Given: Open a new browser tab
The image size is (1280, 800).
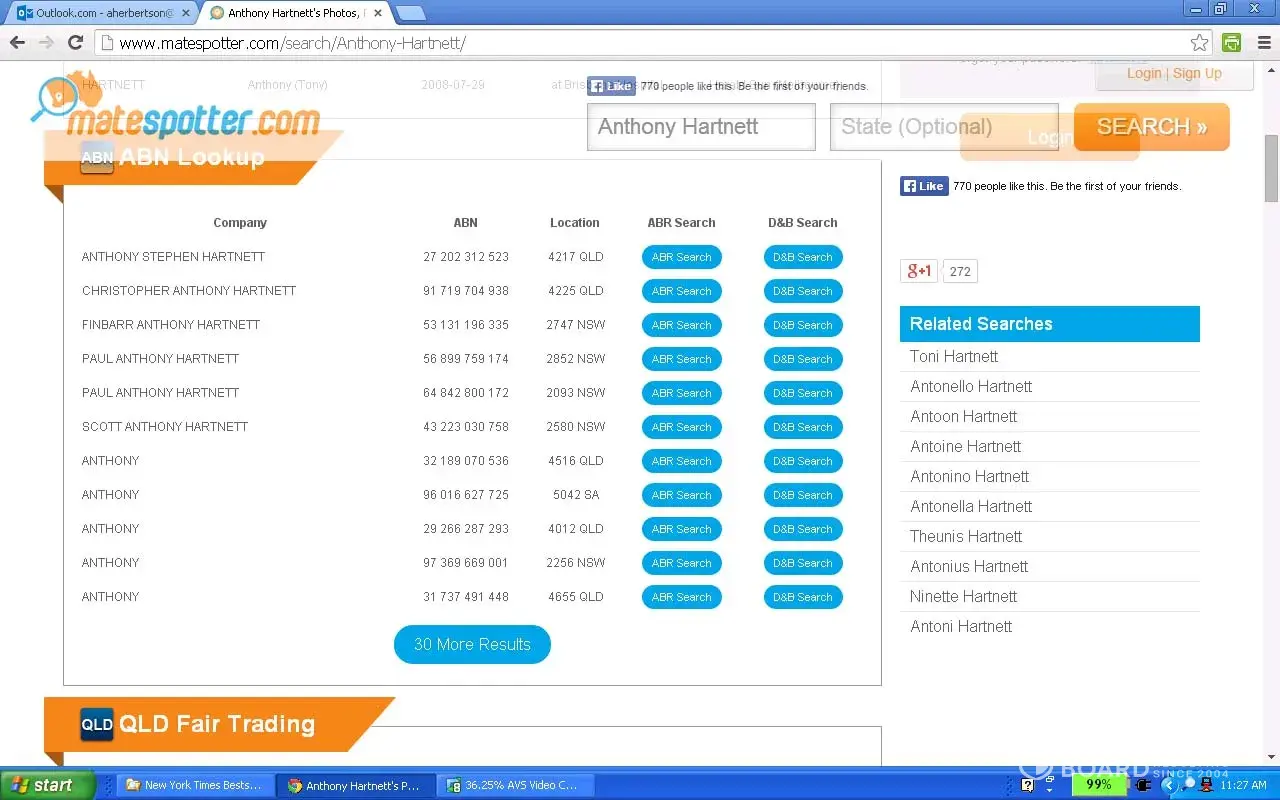Looking at the screenshot, I should point(409,13).
